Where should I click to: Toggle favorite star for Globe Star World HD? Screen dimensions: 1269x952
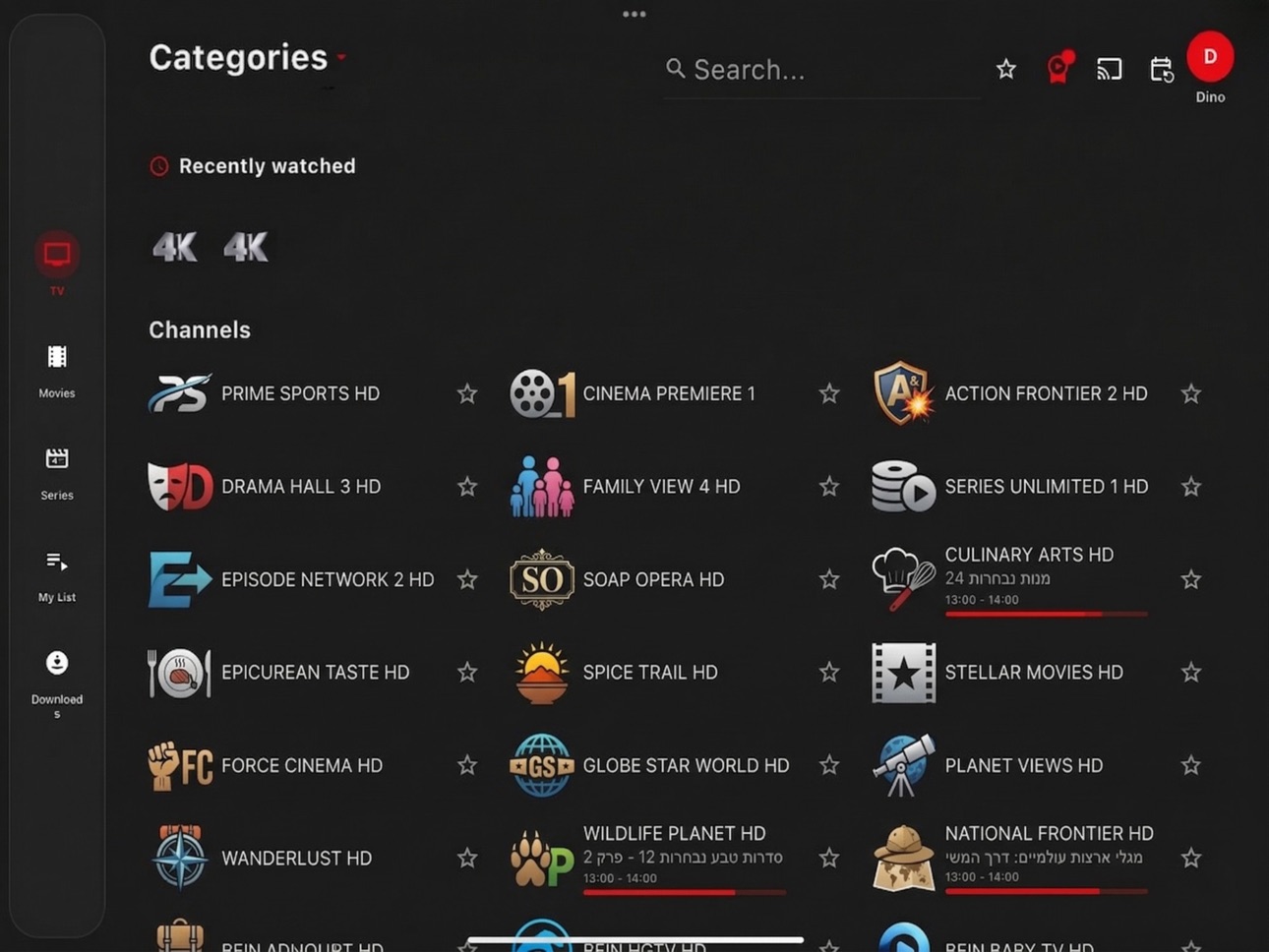(x=829, y=765)
